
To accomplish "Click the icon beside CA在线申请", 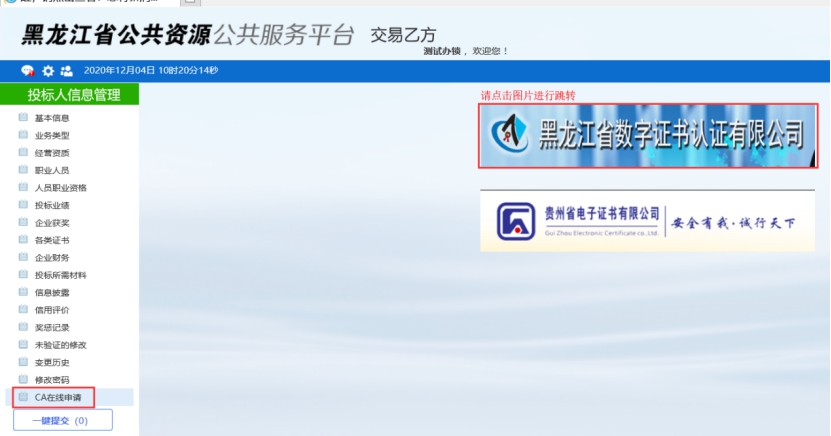I will tap(23, 397).
